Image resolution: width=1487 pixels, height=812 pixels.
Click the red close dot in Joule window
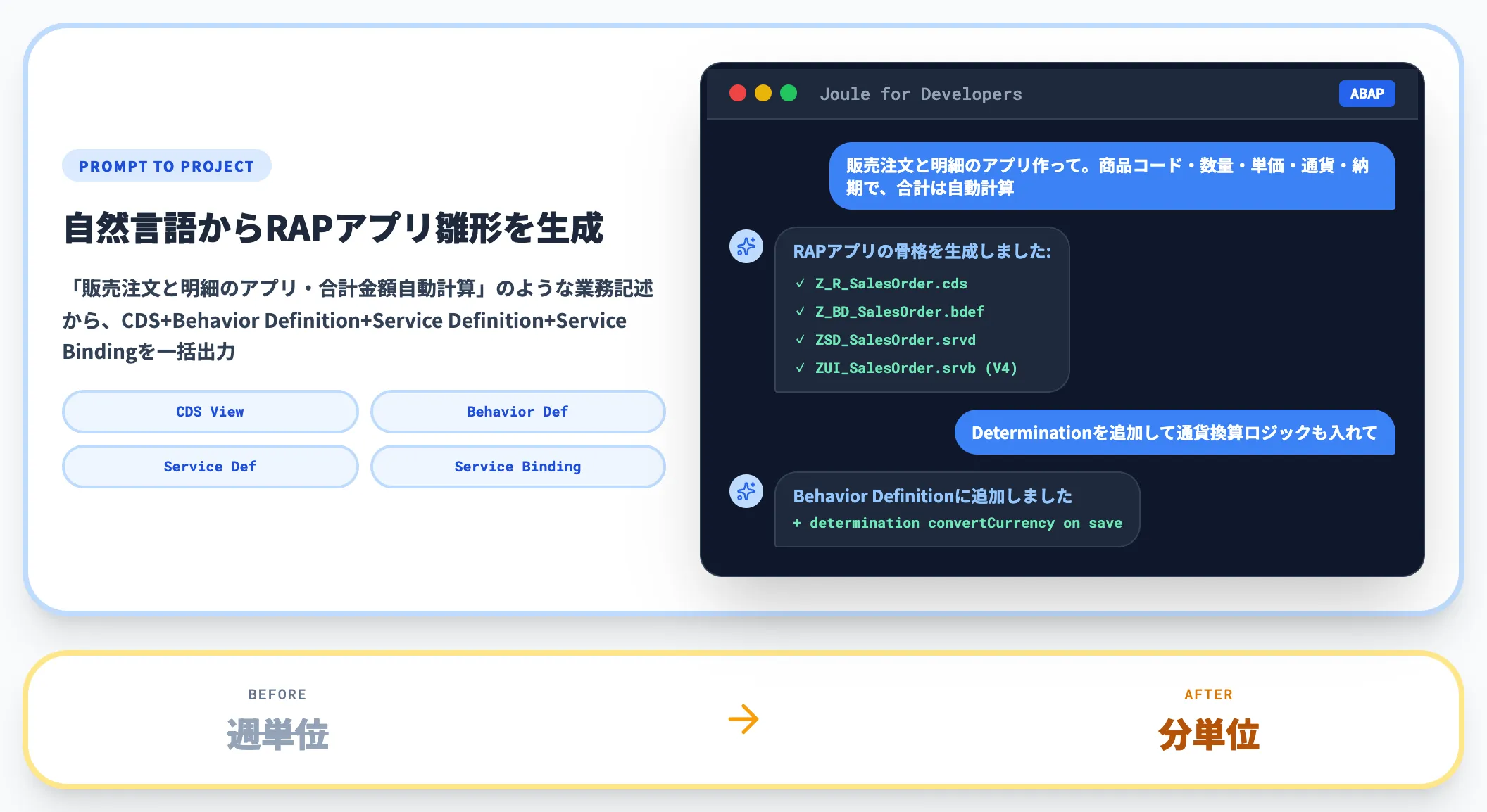(738, 94)
